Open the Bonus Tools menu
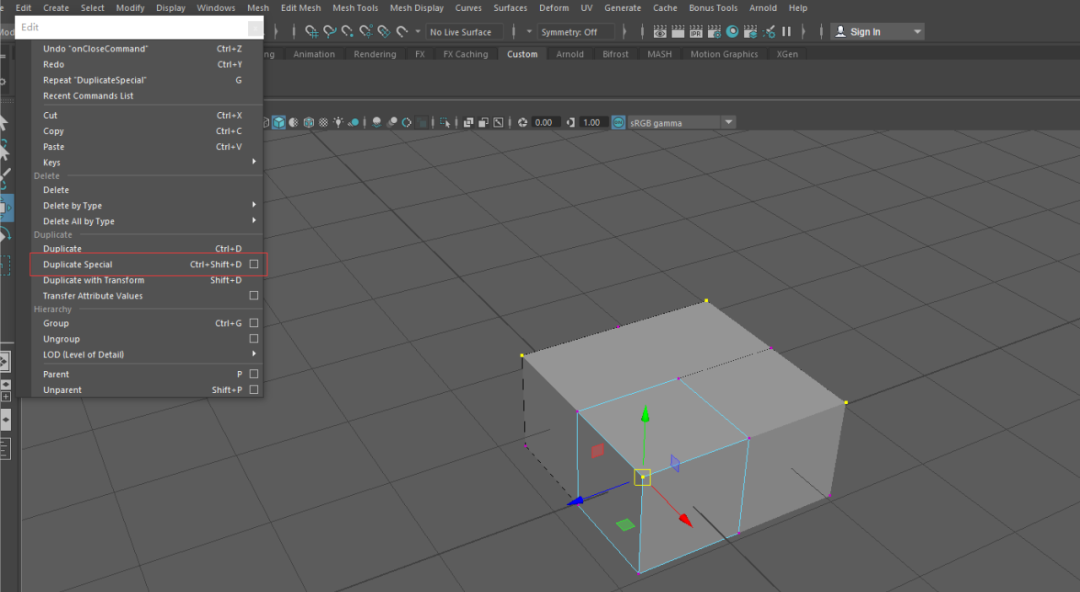The width and height of the screenshot is (1080, 592). (x=713, y=8)
